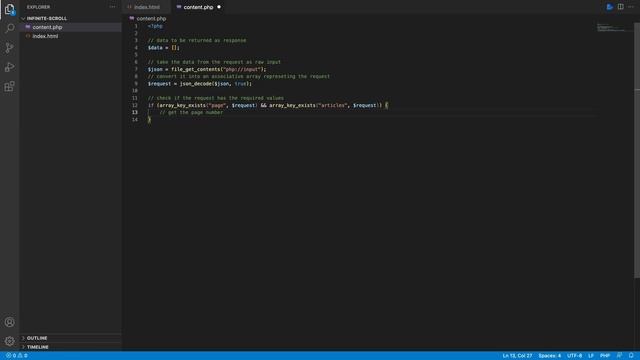This screenshot has height=360, width=640.
Task: Open notifications bell in status bar
Action: click(631, 356)
